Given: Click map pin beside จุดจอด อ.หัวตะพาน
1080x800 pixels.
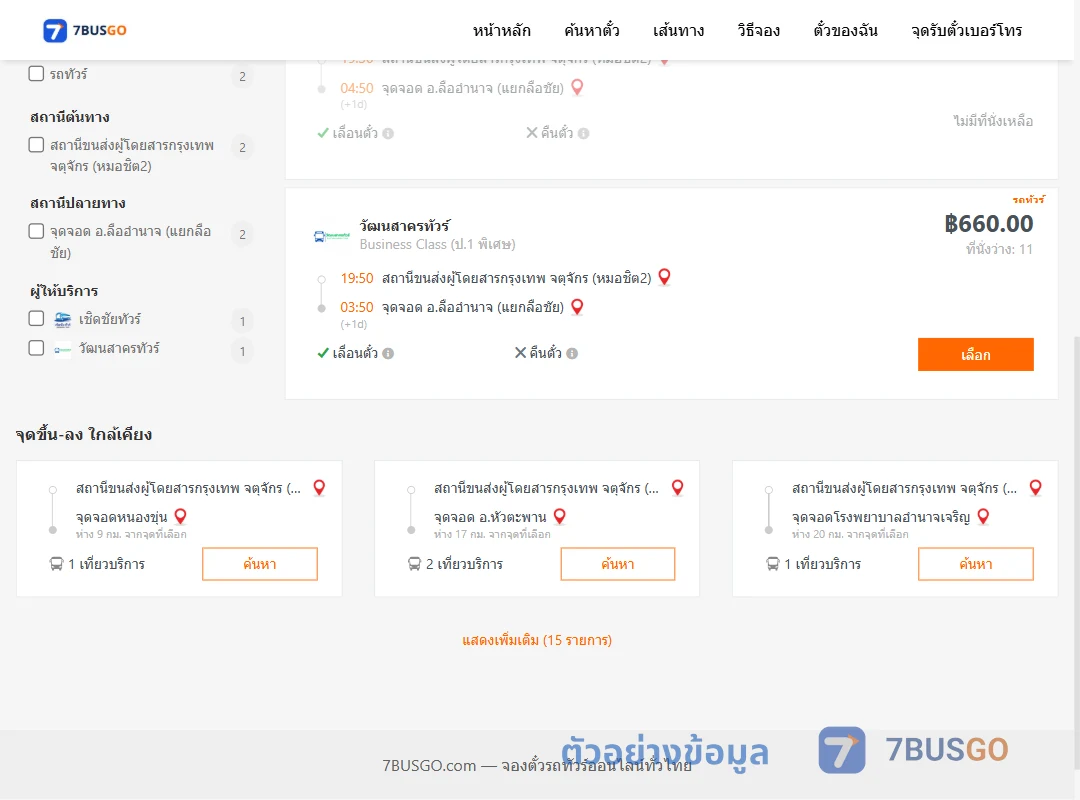Looking at the screenshot, I should [x=560, y=516].
